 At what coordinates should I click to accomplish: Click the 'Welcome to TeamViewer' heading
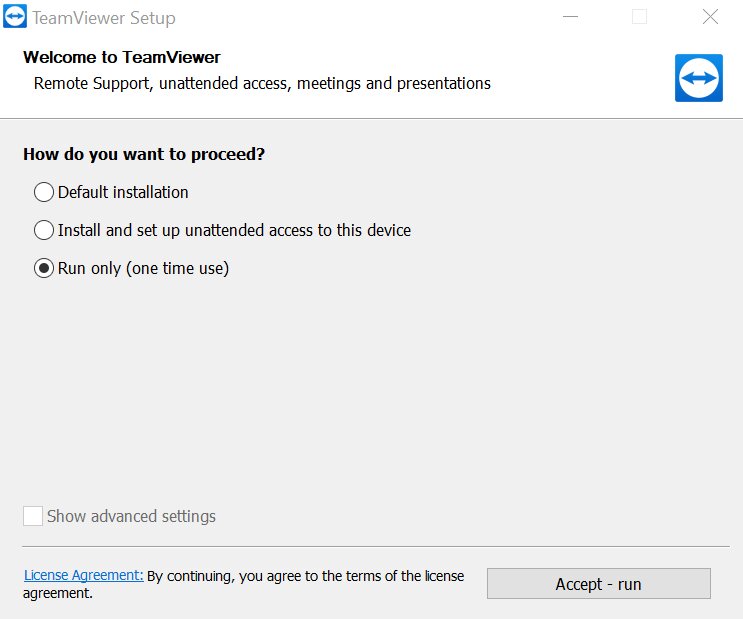pos(122,57)
